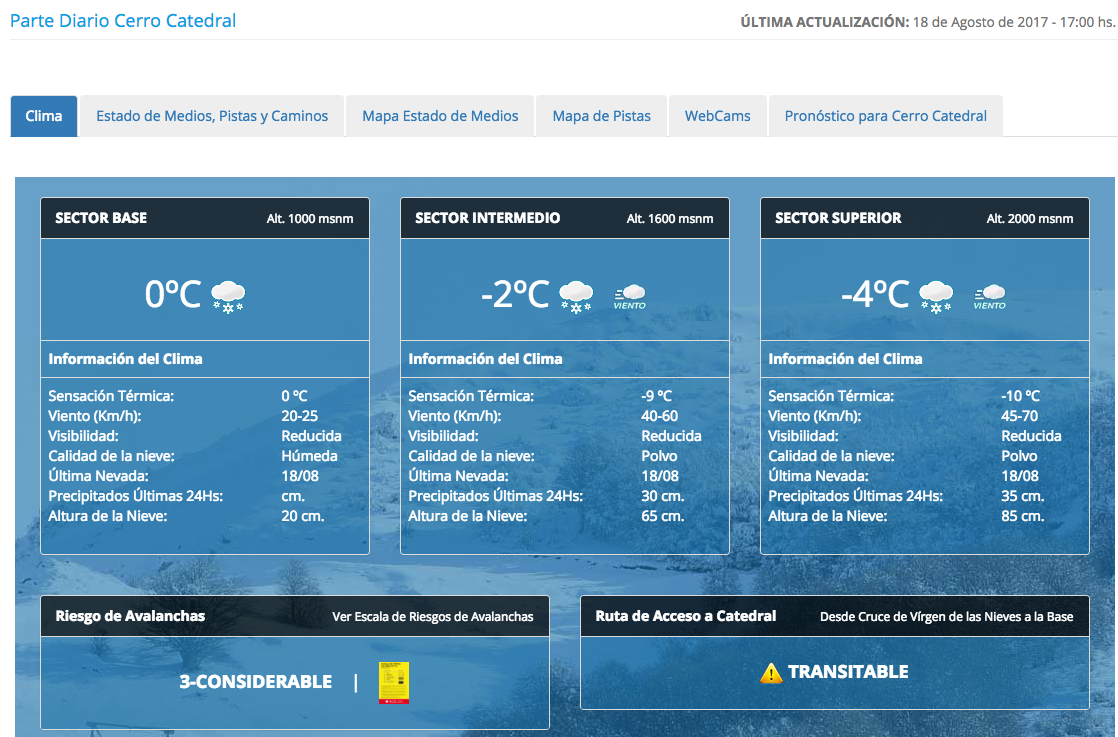
Task: Click the Viento wind icon in Sector Superior
Action: coord(990,297)
